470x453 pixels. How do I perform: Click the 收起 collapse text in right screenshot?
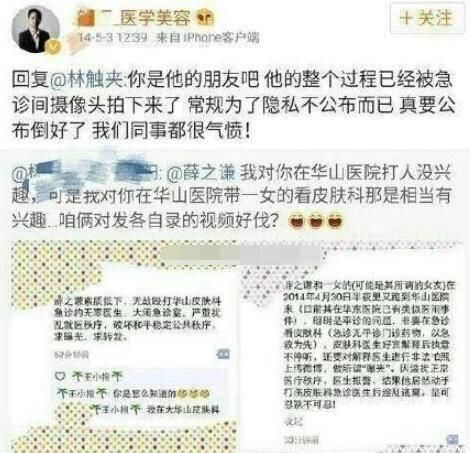293,421
